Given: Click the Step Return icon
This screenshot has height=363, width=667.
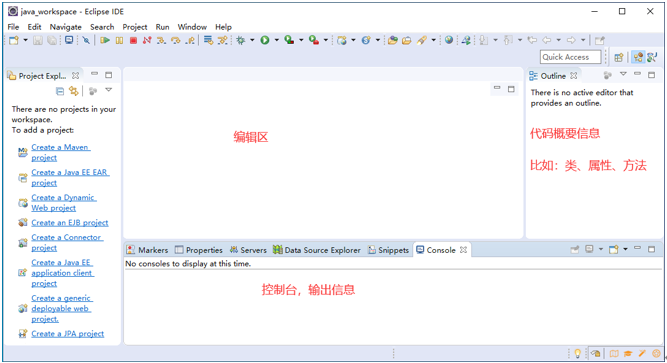Looking at the screenshot, I should 191,40.
